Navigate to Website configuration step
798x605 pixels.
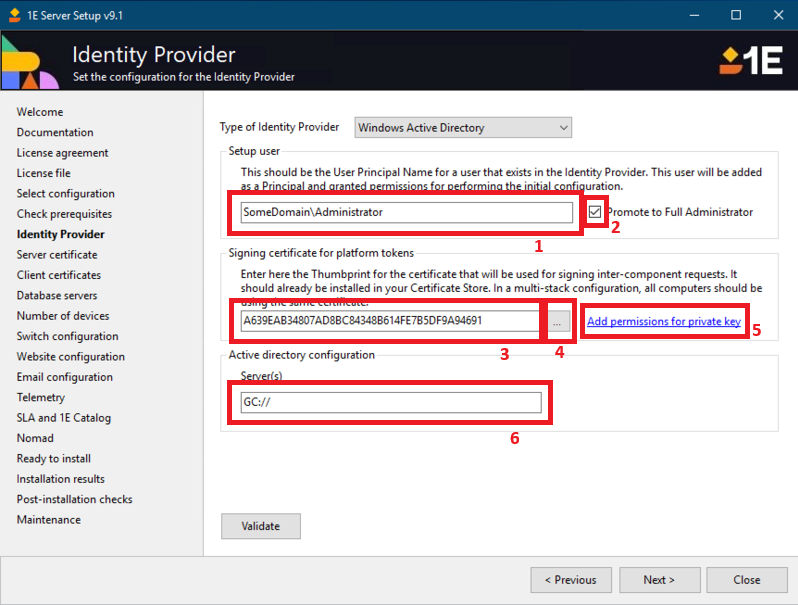click(70, 357)
